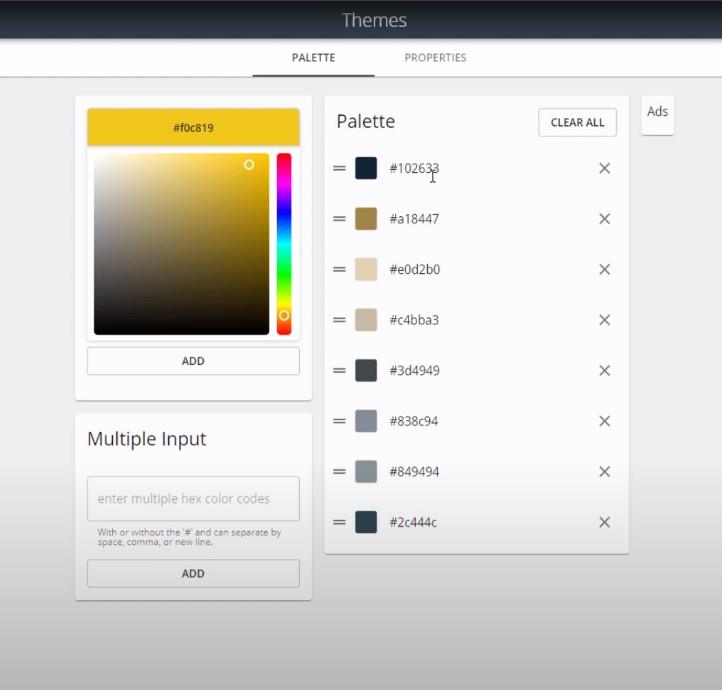Click inside the yellow saturation gradient area
722x690 pixels.
[x=181, y=244]
